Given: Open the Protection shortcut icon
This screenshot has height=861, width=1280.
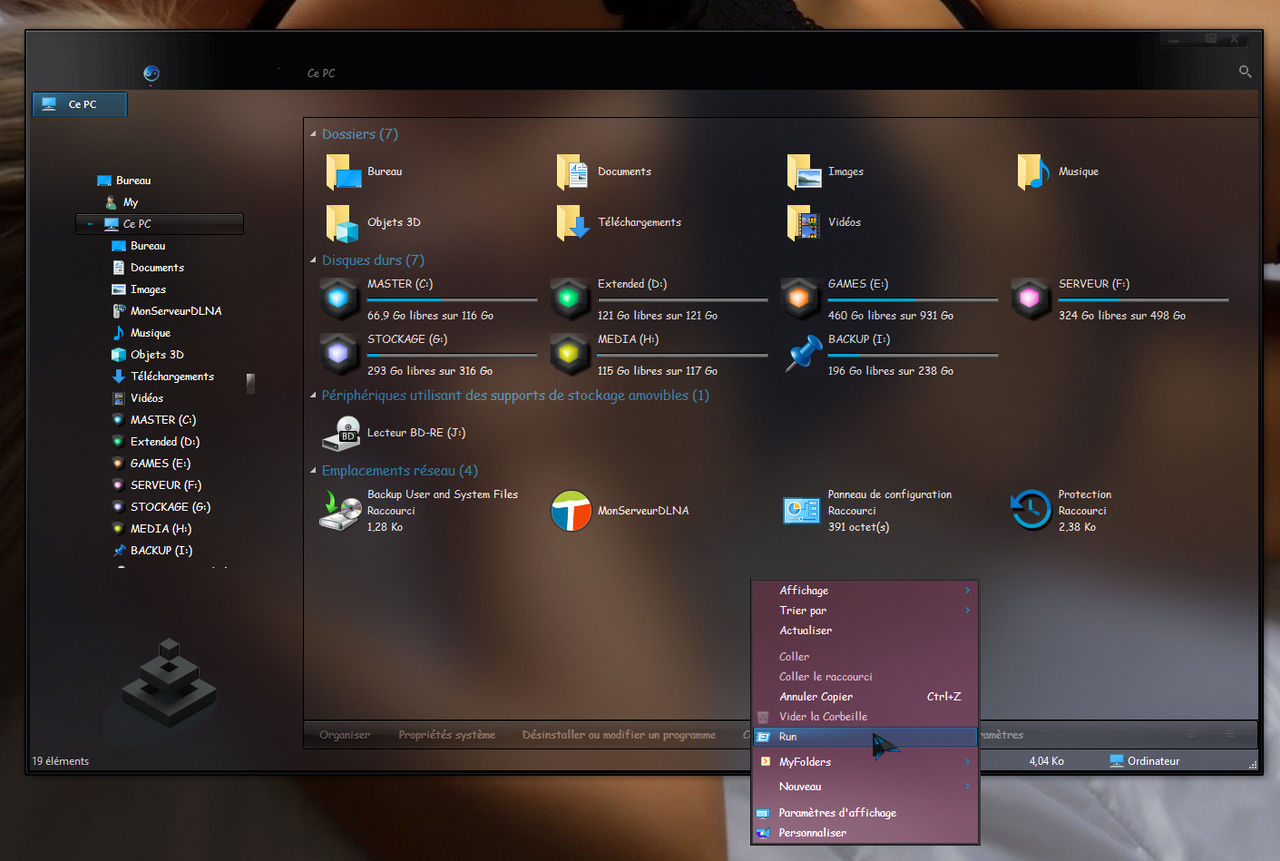Looking at the screenshot, I should (x=1031, y=510).
